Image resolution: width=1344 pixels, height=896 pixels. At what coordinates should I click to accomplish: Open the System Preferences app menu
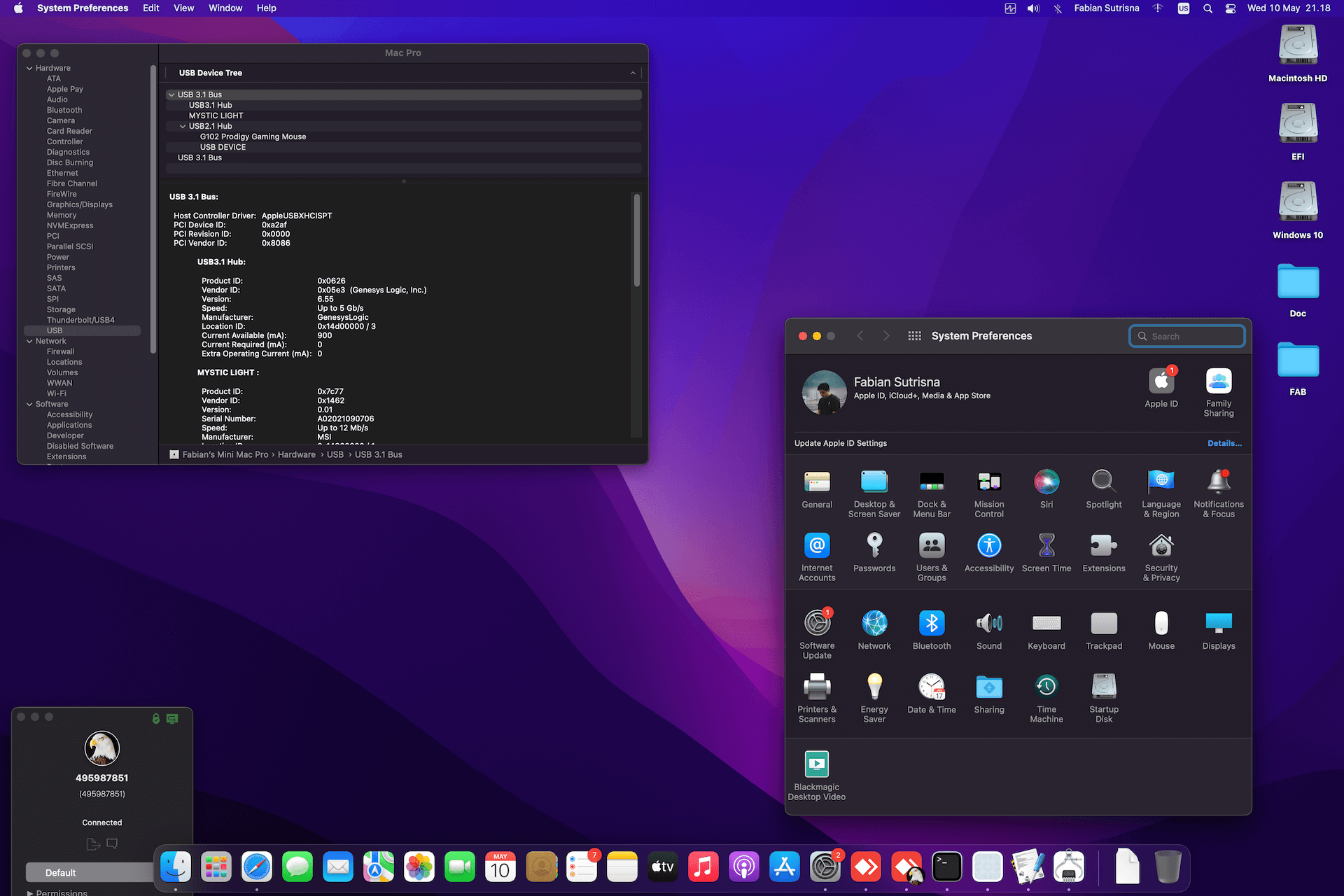tap(83, 8)
